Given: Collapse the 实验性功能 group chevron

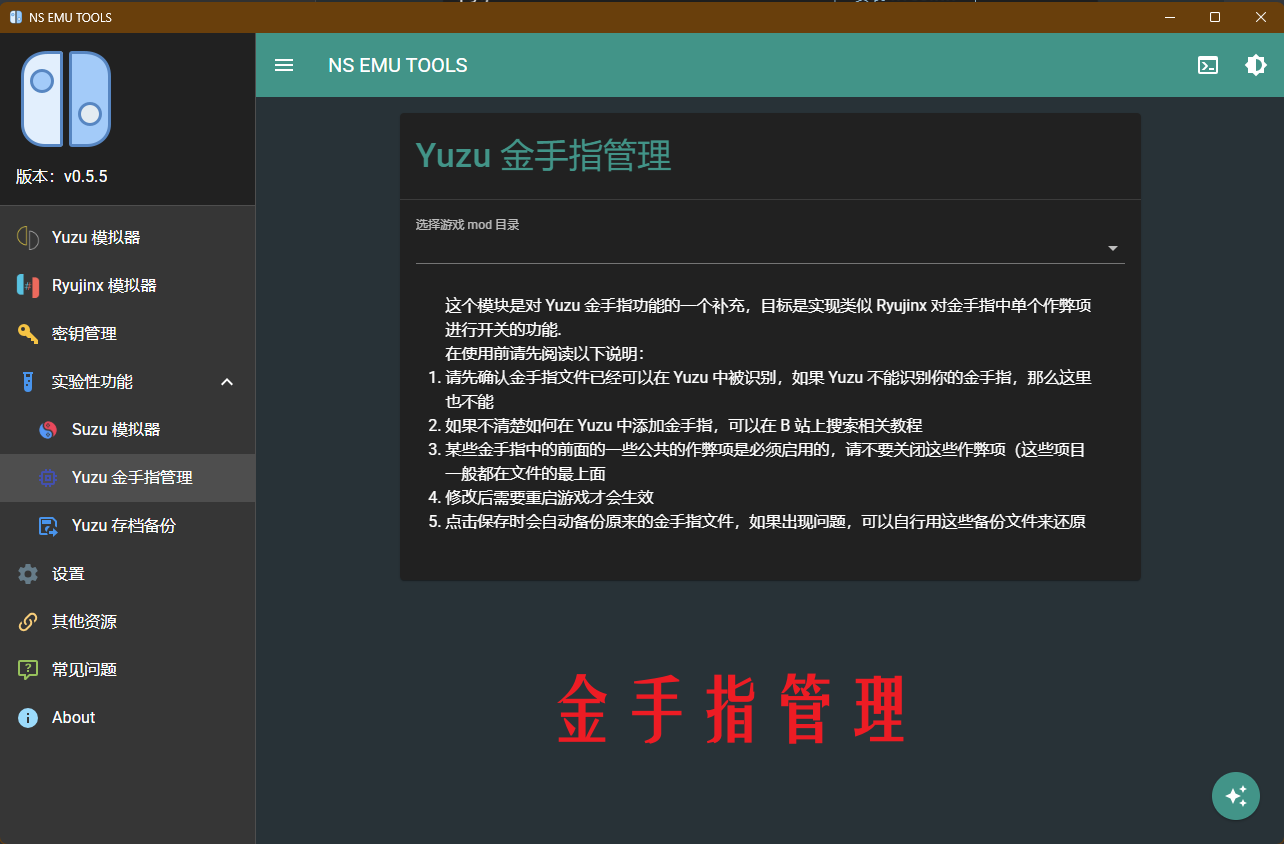Looking at the screenshot, I should (x=227, y=382).
